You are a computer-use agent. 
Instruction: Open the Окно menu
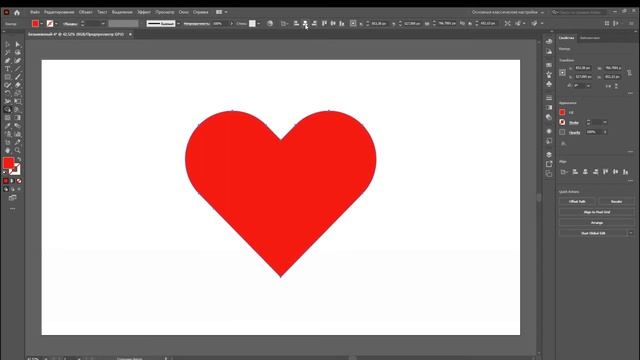183,12
